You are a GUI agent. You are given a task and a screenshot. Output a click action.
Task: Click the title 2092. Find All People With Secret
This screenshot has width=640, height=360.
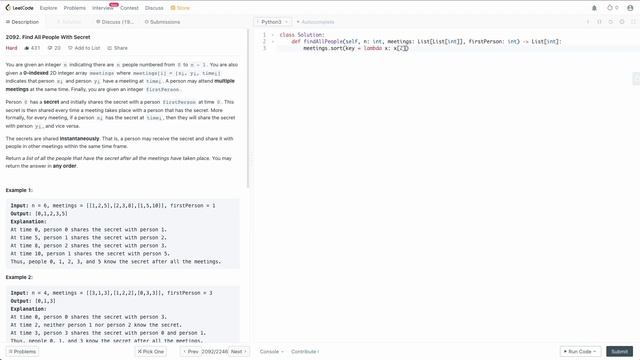48,37
